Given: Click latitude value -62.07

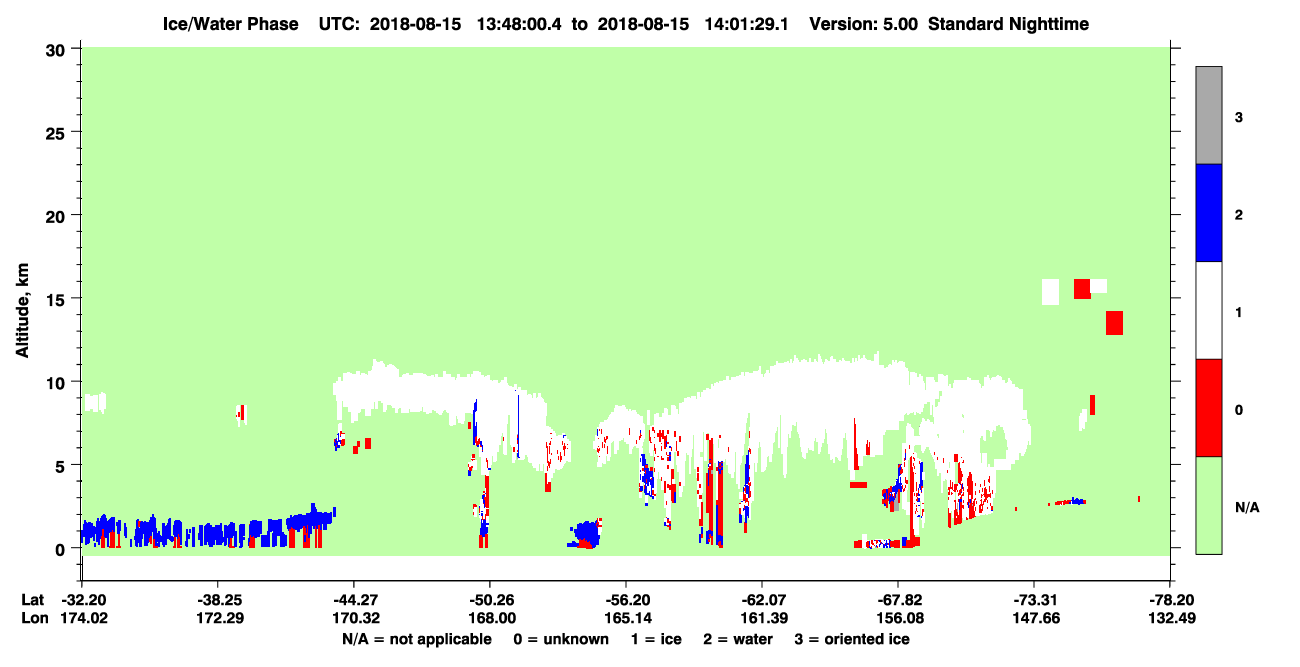Looking at the screenshot, I should tap(761, 600).
